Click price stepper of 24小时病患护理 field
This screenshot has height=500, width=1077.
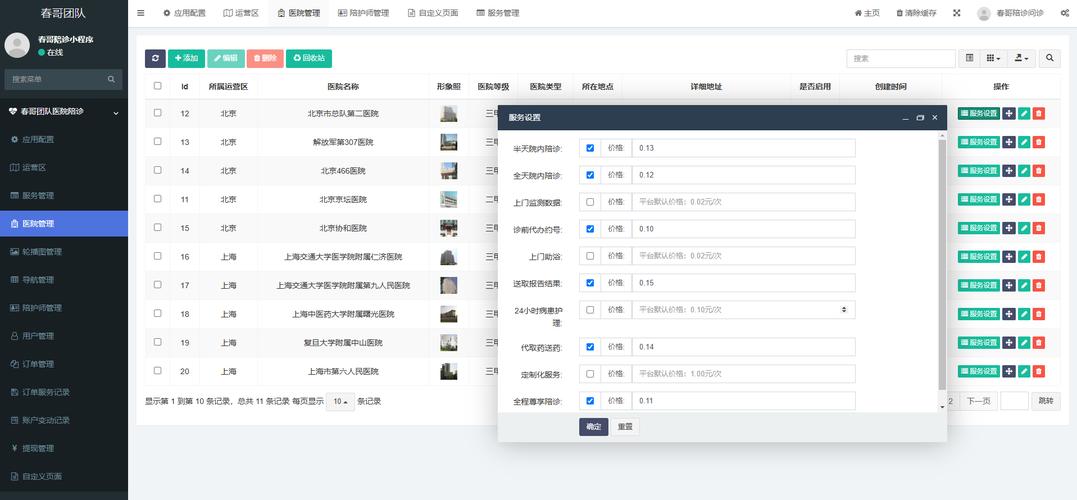pos(844,310)
